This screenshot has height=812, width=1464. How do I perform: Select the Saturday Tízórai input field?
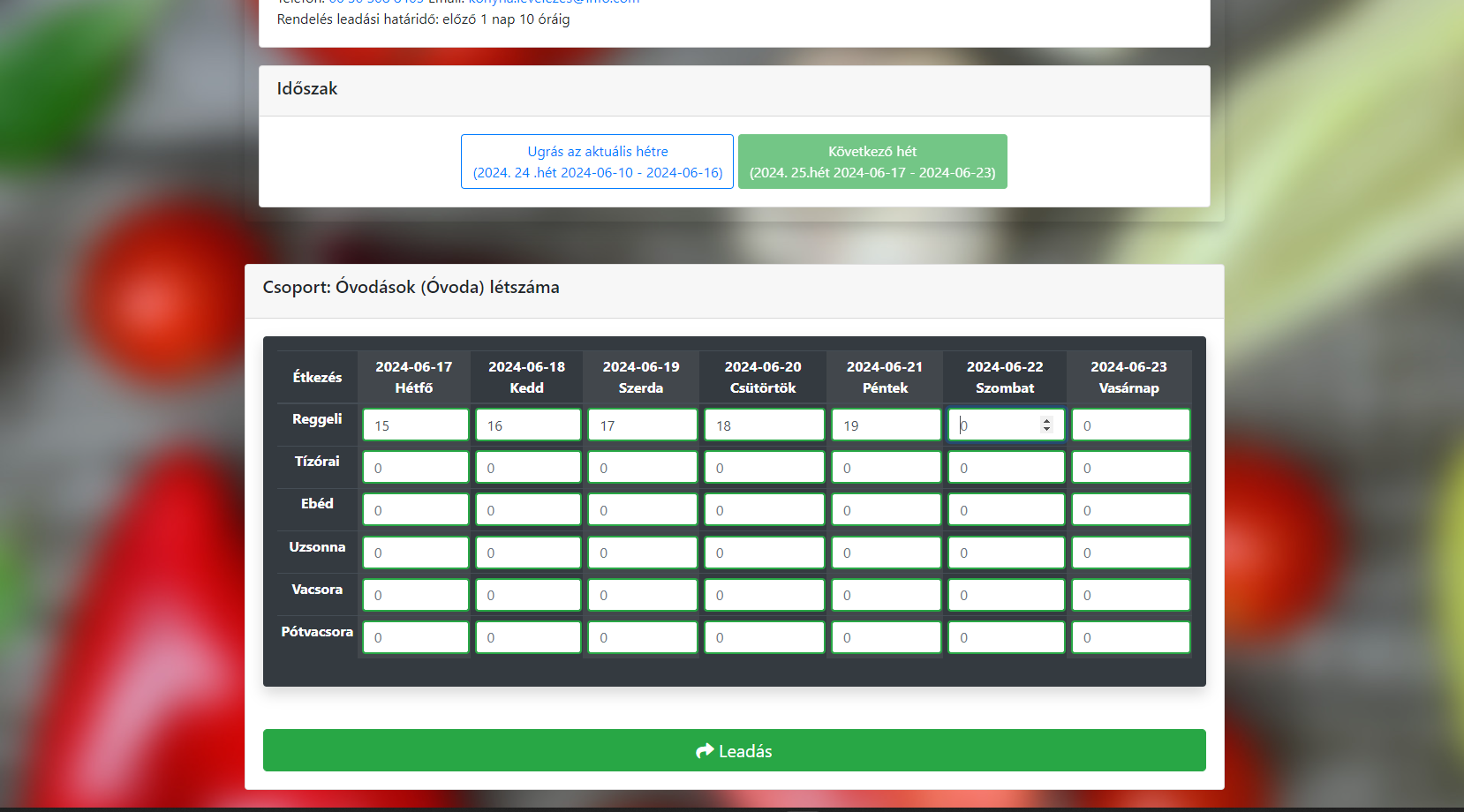1006,468
